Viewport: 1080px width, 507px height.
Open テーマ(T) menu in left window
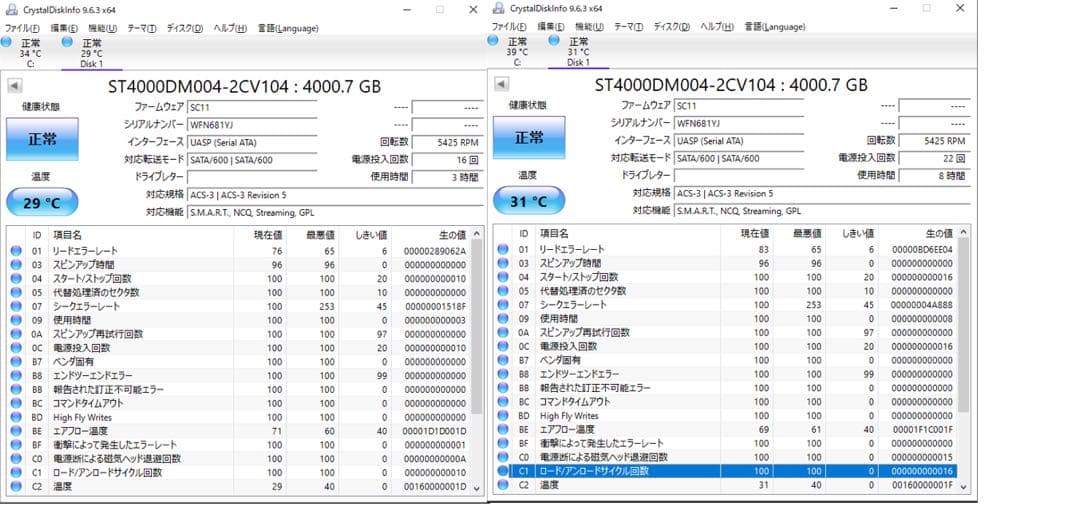[x=142, y=28]
